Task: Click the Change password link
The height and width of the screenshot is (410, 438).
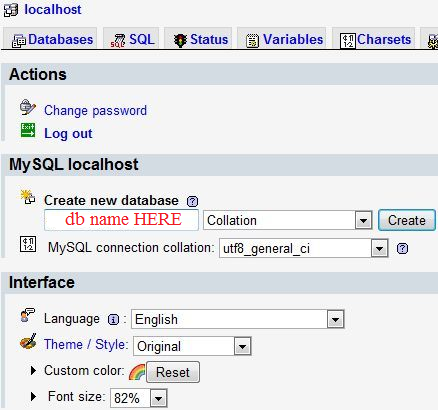Action: [x=95, y=110]
